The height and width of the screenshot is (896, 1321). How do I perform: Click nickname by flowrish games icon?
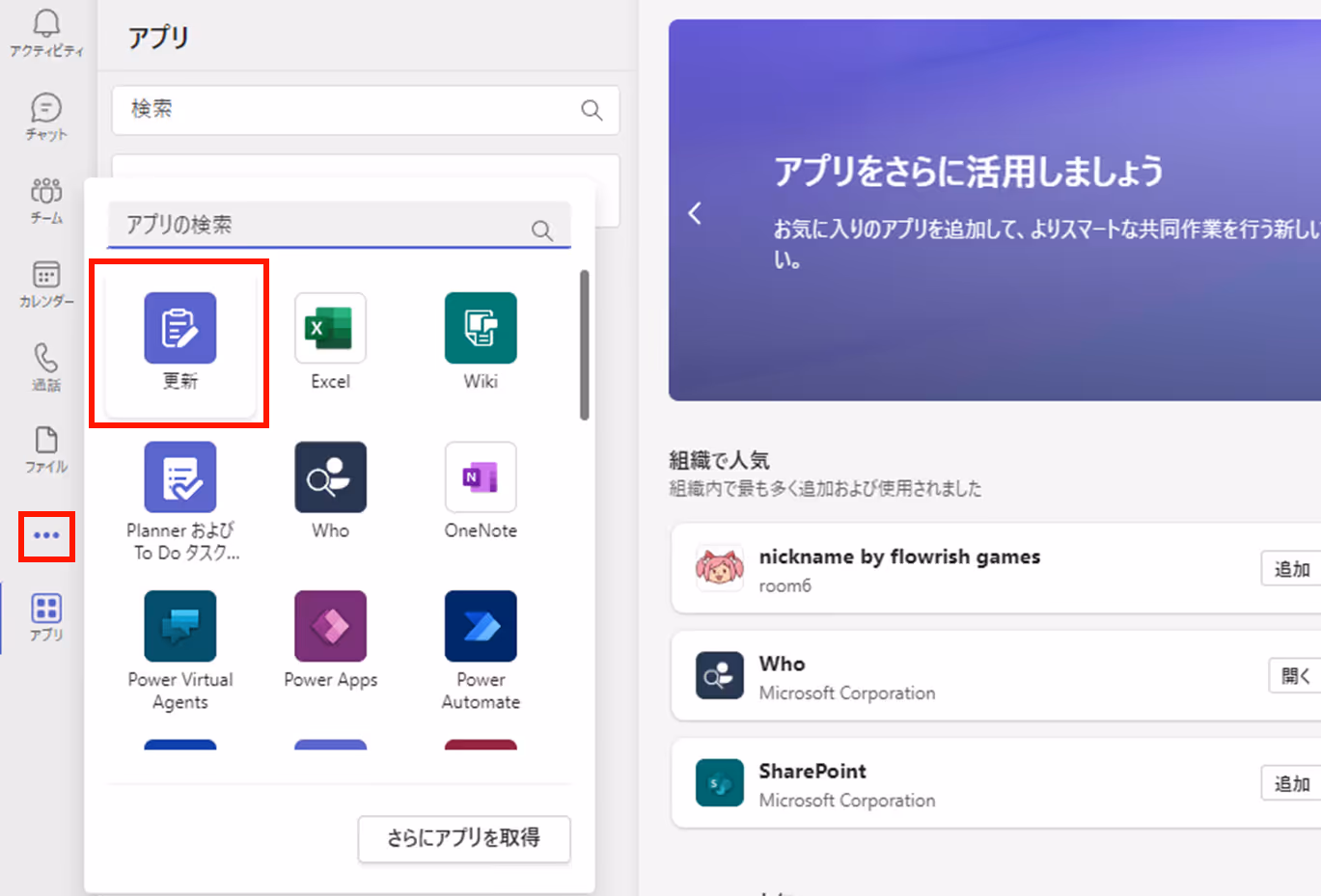coord(720,568)
